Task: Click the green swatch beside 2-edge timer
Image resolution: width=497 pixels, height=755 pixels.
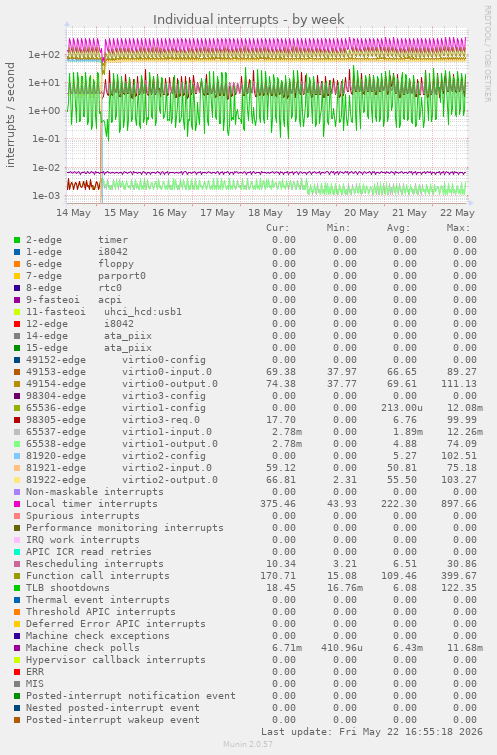Action: coord(17,240)
